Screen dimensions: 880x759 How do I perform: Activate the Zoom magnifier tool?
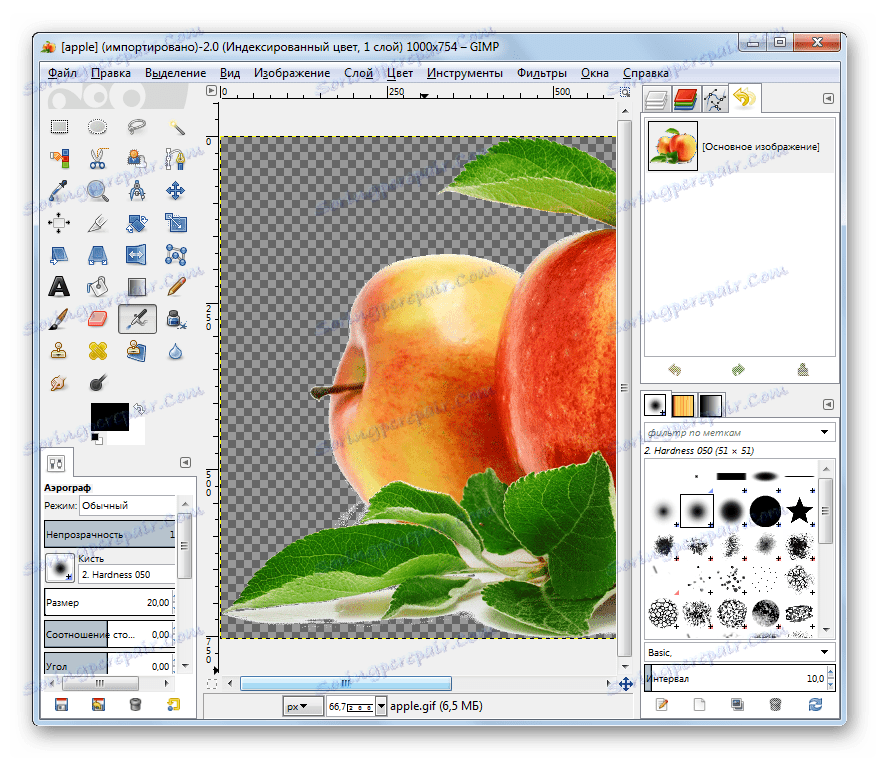[97, 190]
